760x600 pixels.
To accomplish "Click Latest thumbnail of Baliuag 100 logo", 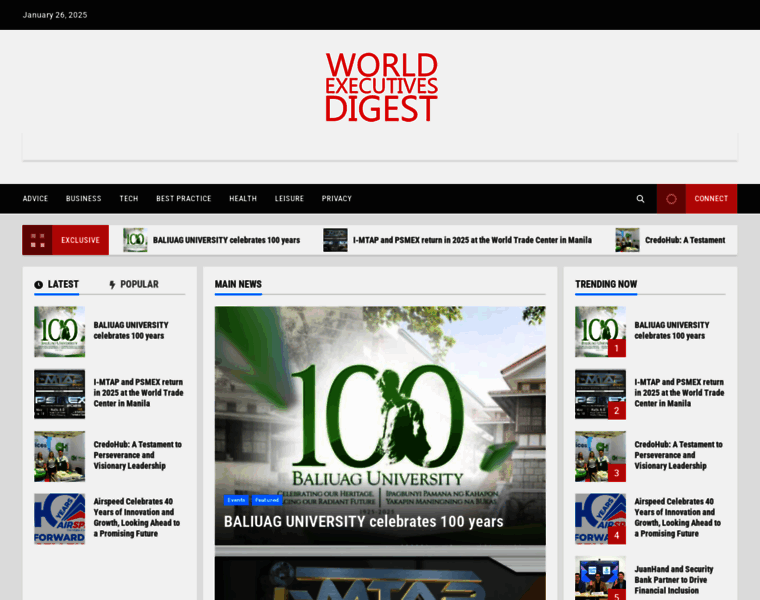I will click(60, 332).
